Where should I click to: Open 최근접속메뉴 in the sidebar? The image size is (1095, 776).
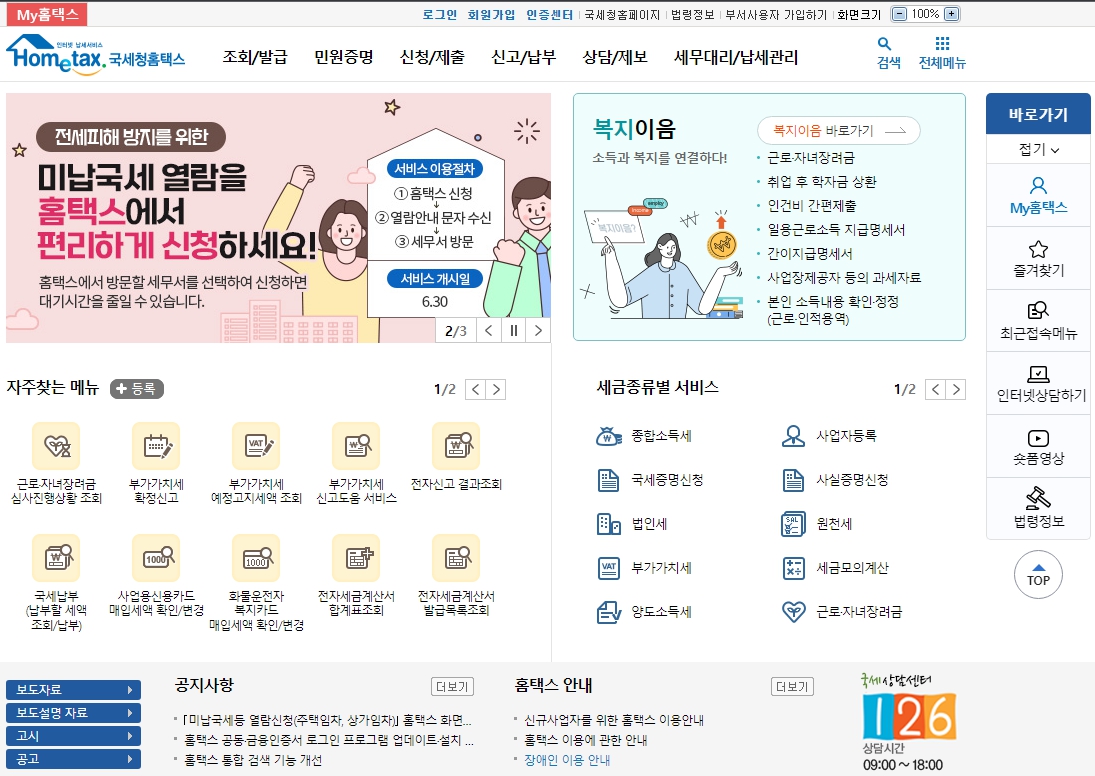click(1038, 321)
